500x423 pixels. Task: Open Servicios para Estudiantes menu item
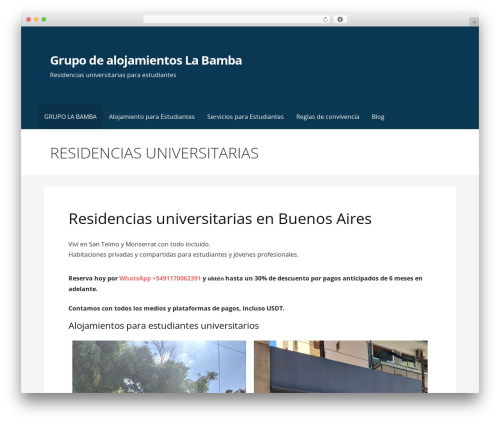pos(245,117)
